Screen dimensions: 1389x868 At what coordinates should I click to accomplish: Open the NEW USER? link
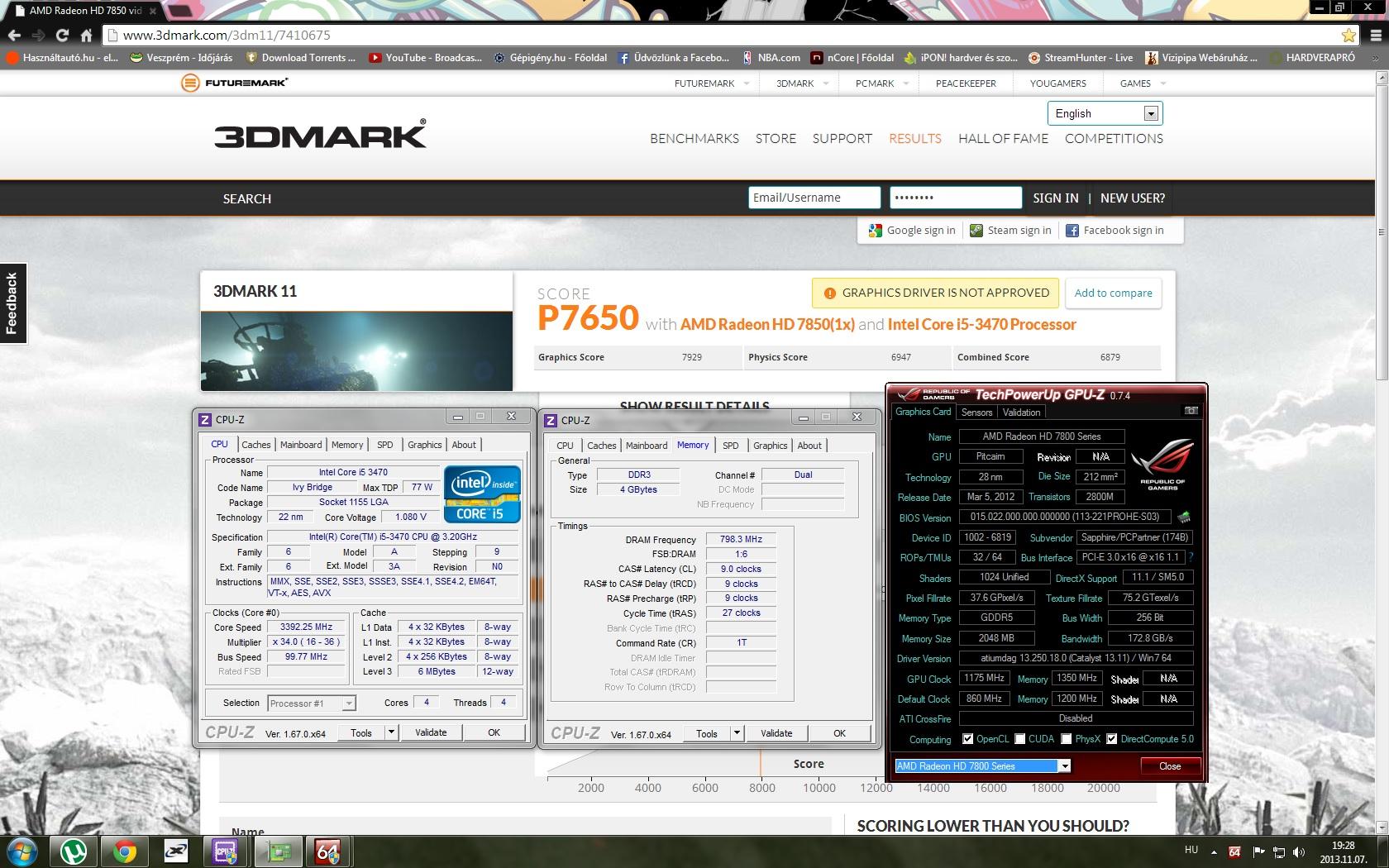click(x=1133, y=198)
